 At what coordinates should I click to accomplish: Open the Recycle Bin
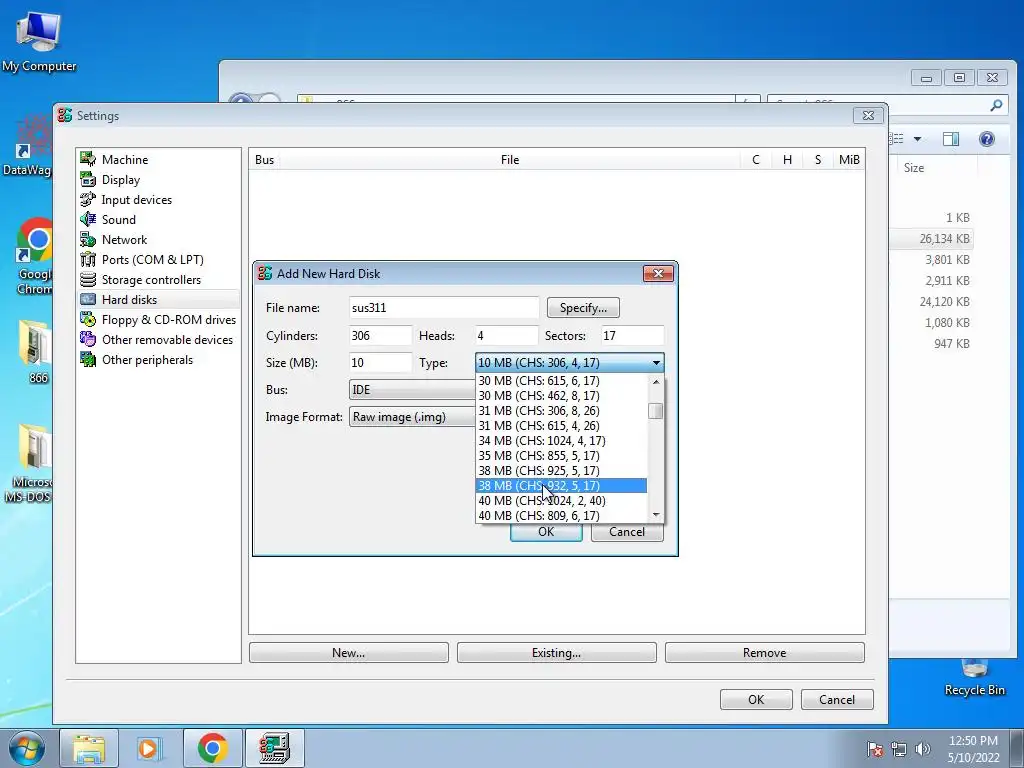(x=974, y=678)
